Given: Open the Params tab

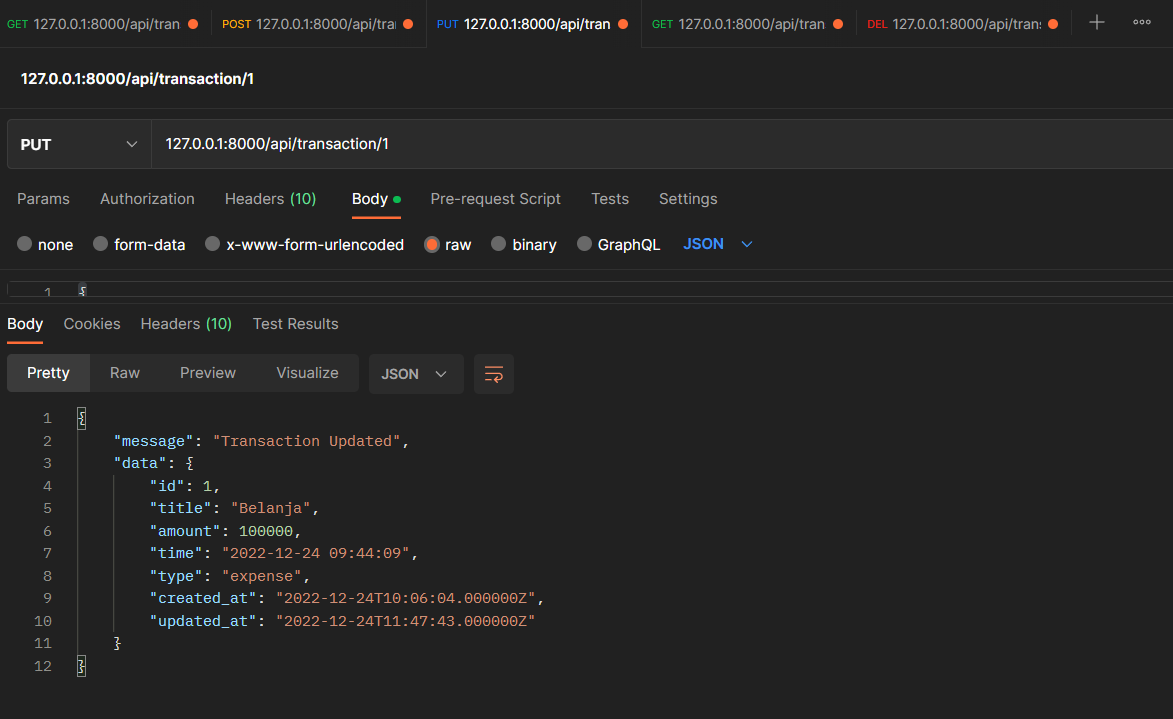Looking at the screenshot, I should click(x=43, y=199).
